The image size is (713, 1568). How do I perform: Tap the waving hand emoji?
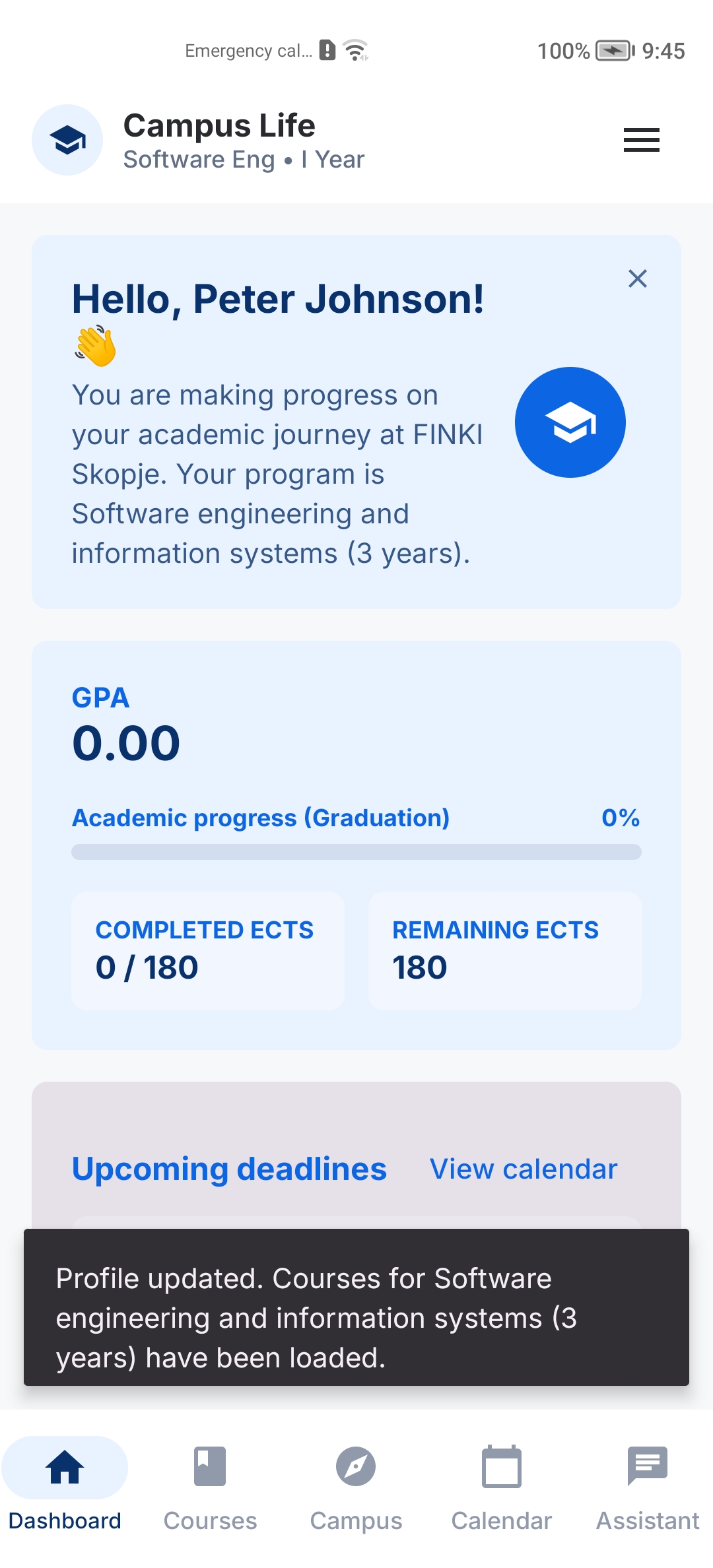(95, 346)
